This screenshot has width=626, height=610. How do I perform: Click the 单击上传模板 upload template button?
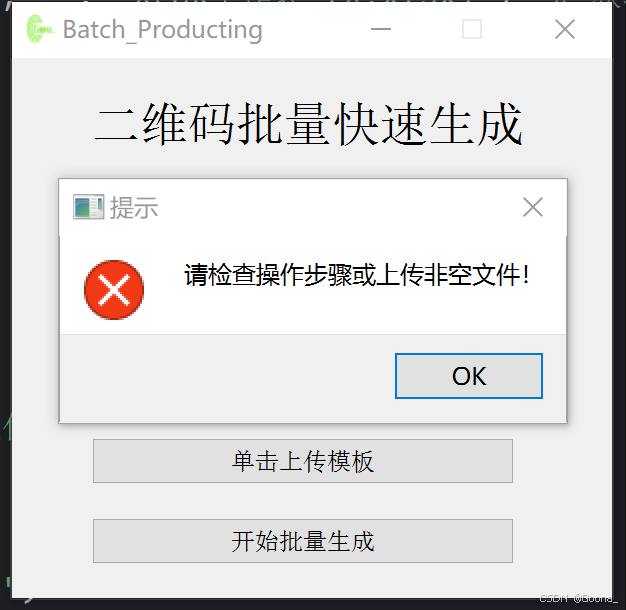303,461
